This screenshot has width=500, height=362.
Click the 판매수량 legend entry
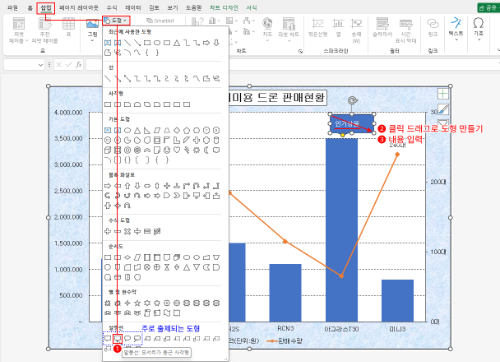tap(284, 341)
